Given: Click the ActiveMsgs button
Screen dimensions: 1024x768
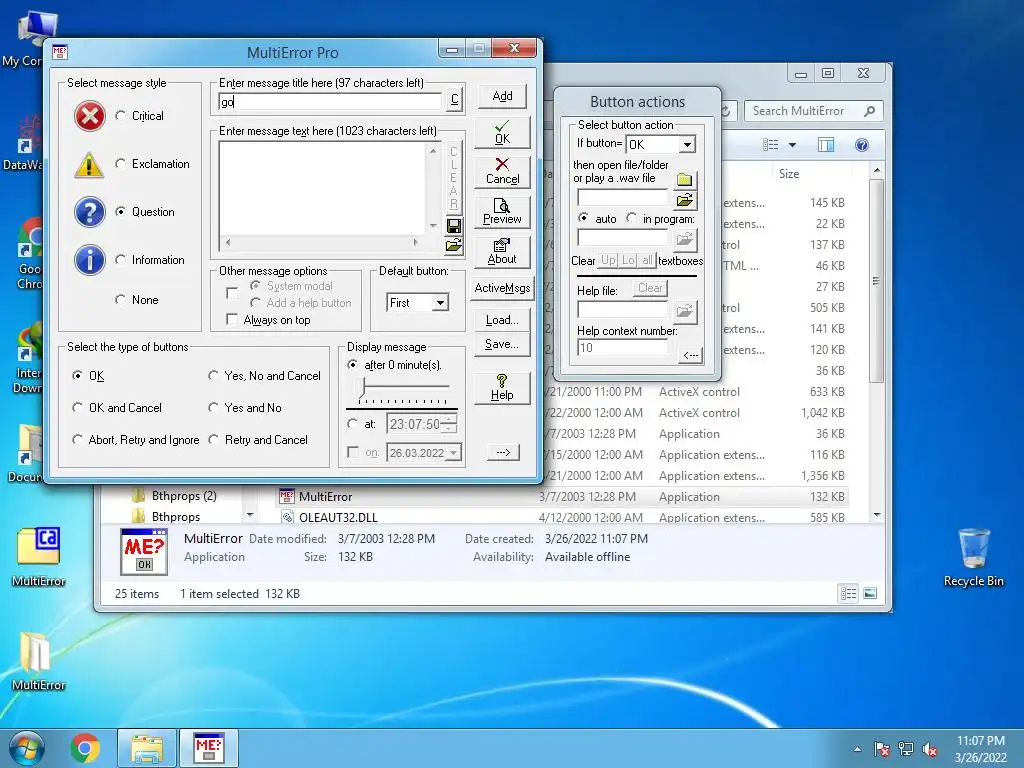Looking at the screenshot, I should coord(502,288).
